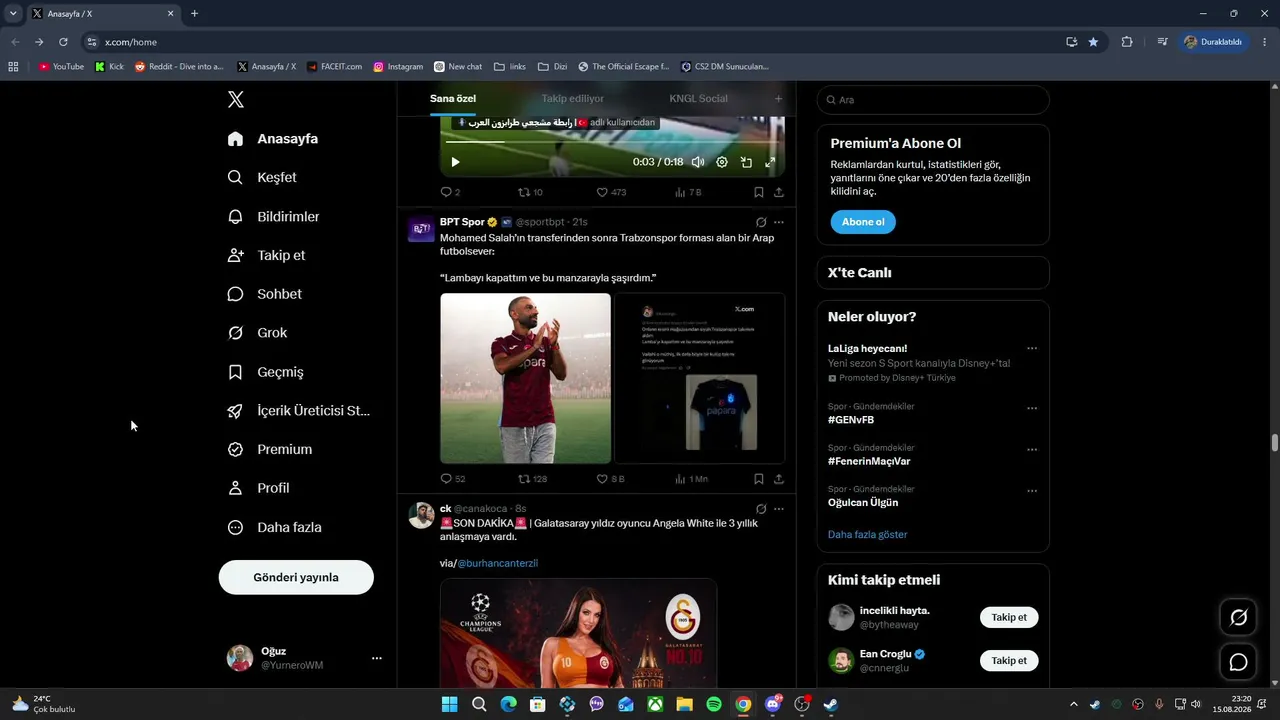Viewport: 1280px width, 720px height.
Task: Open more options on BPT Spor post
Action: pos(779,222)
